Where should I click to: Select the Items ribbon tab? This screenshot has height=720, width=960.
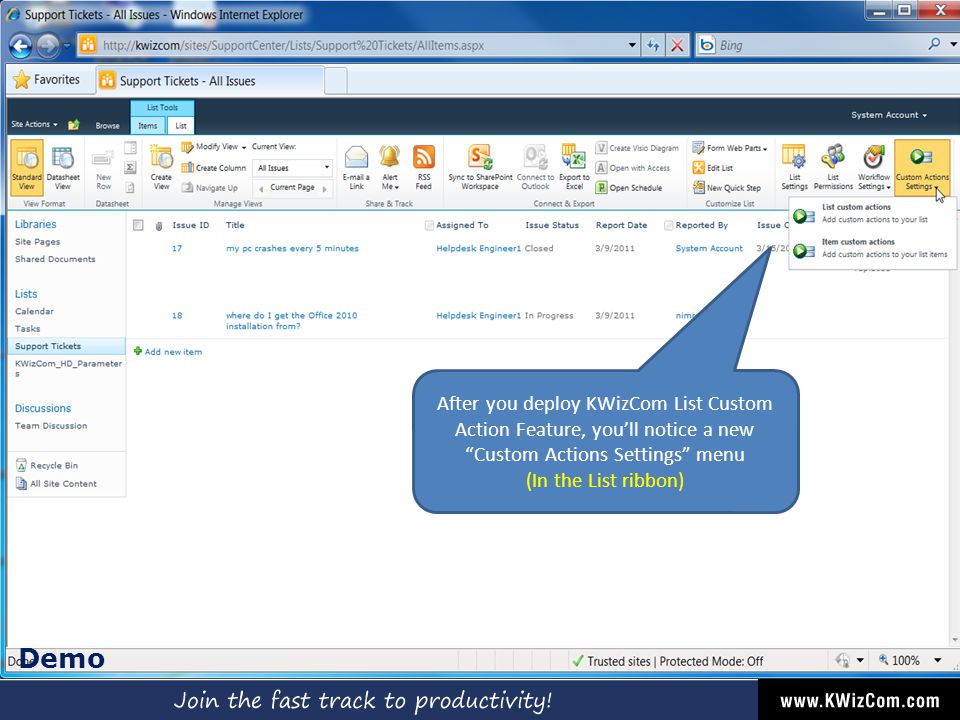(148, 126)
